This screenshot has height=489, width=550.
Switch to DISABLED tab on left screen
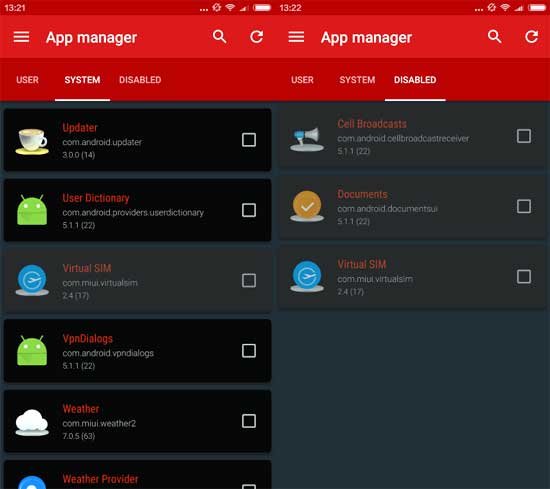[140, 80]
